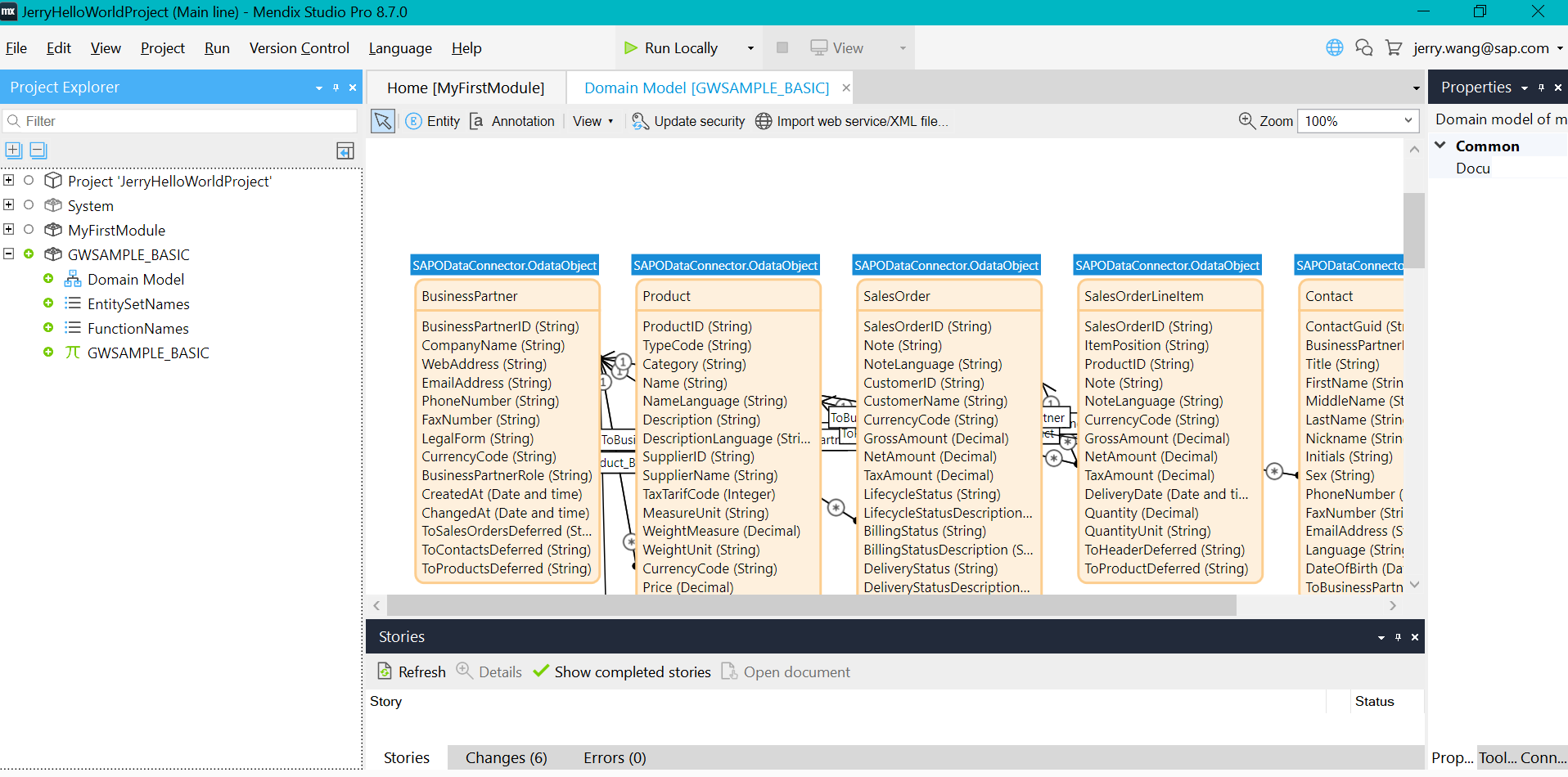1568x777 pixels.
Task: Switch to the Changes (6) tab
Action: pos(507,757)
